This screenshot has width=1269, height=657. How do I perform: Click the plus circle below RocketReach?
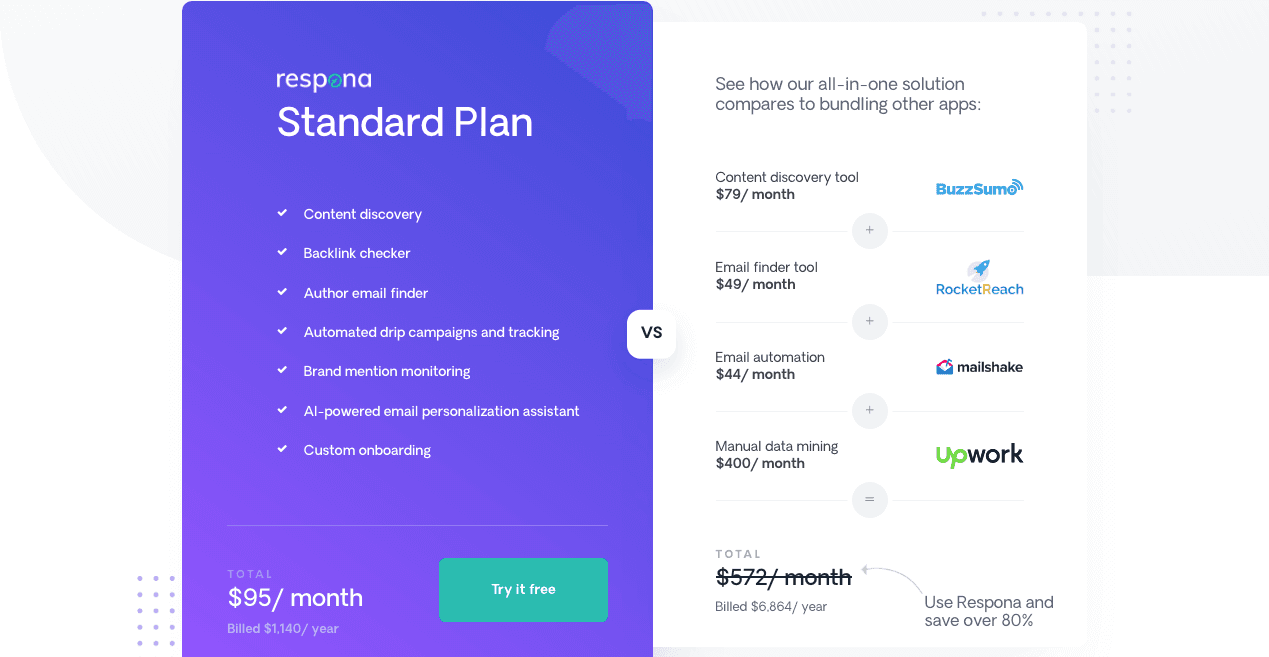pos(869,321)
